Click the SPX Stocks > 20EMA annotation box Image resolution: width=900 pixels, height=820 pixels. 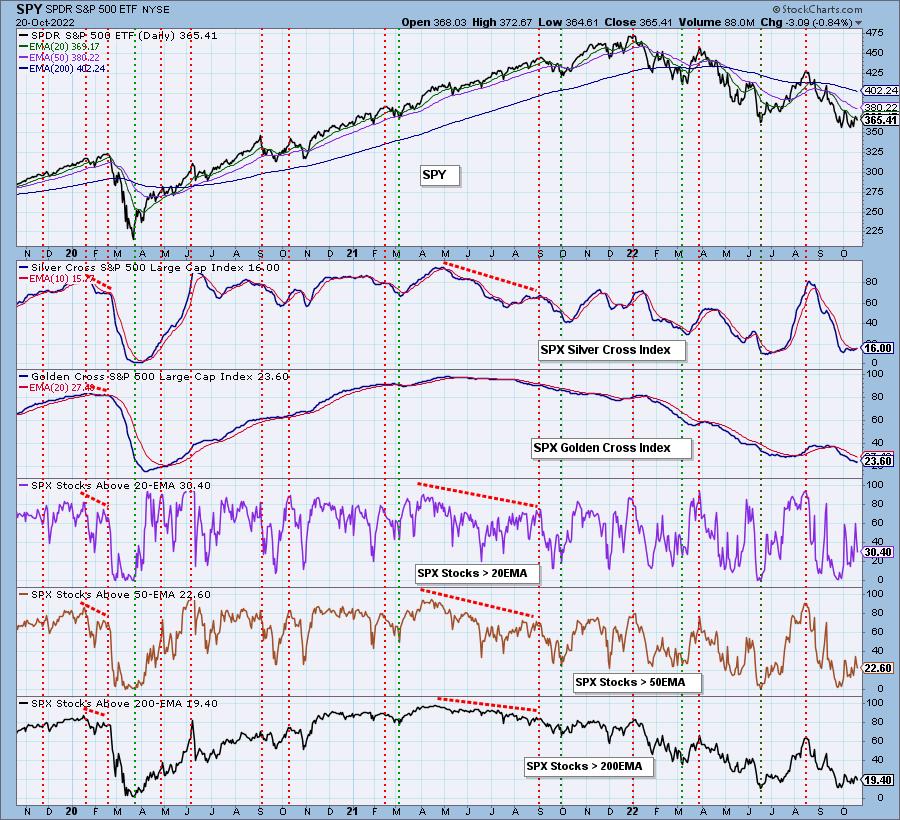pyautogui.click(x=478, y=573)
